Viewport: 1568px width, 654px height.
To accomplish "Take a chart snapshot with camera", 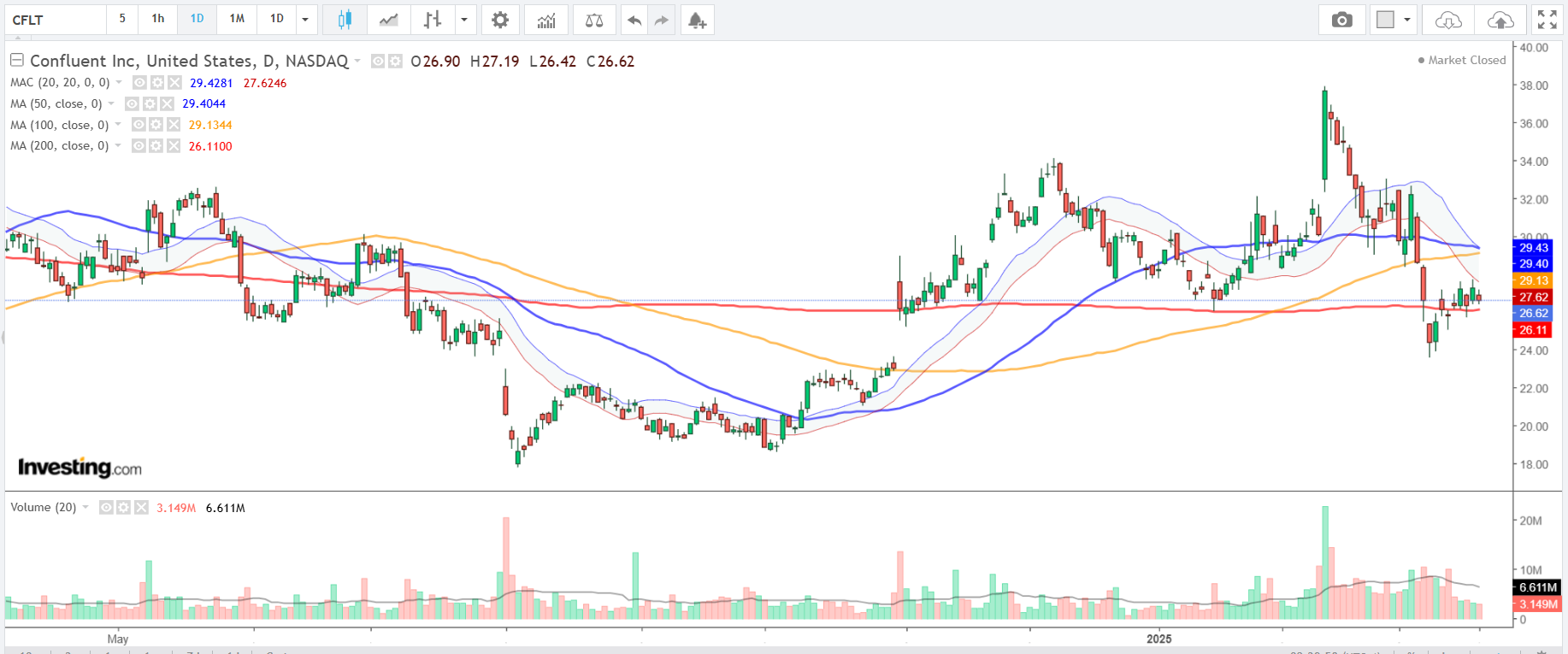I will click(1342, 20).
